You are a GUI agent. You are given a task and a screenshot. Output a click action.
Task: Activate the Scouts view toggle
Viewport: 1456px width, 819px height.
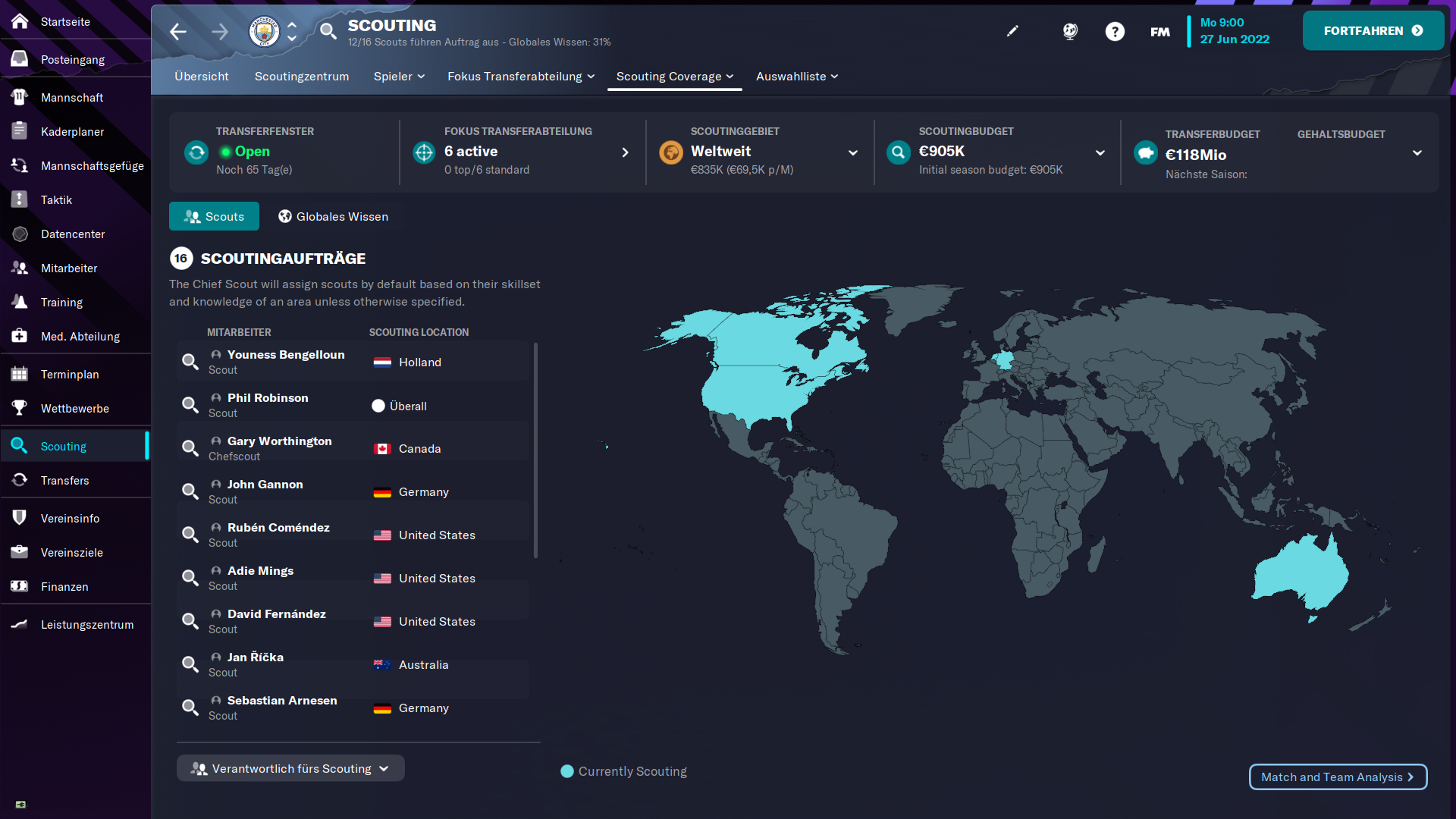pyautogui.click(x=214, y=216)
